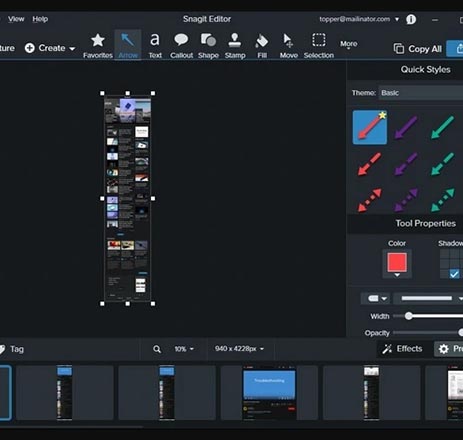Select the Text tool

click(x=155, y=46)
